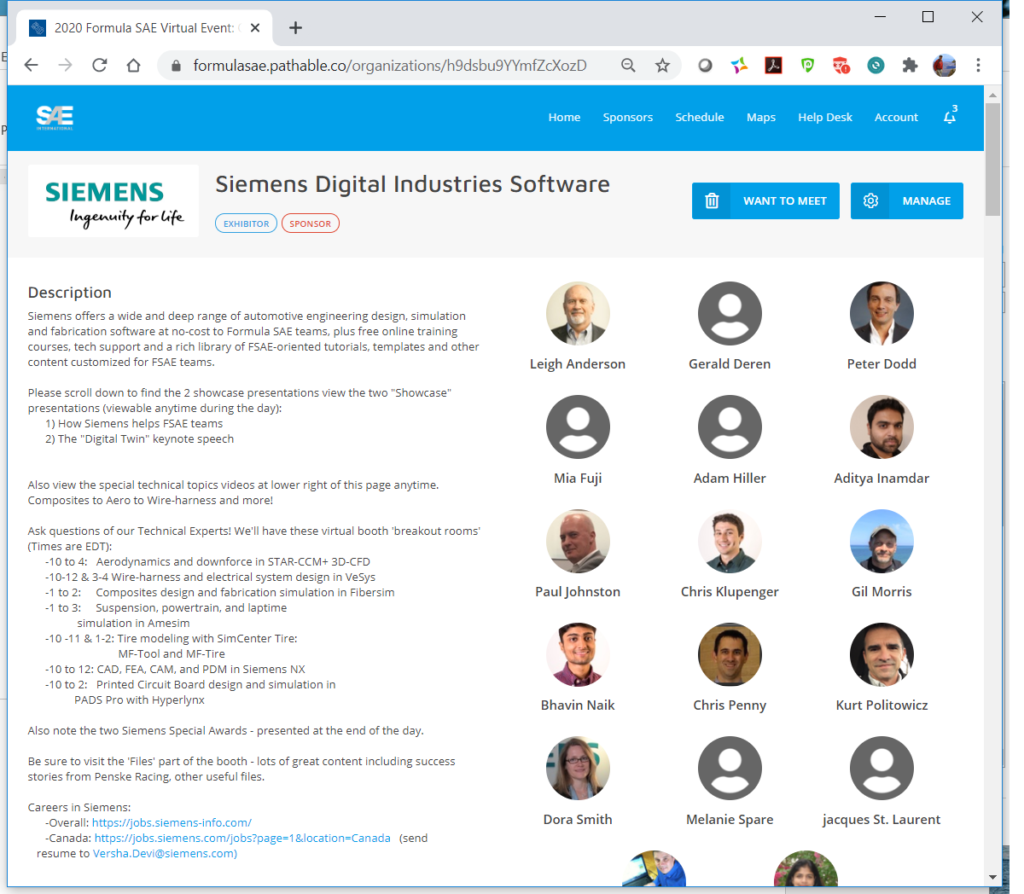Click the name Kurt Politowicz

pos(882,705)
